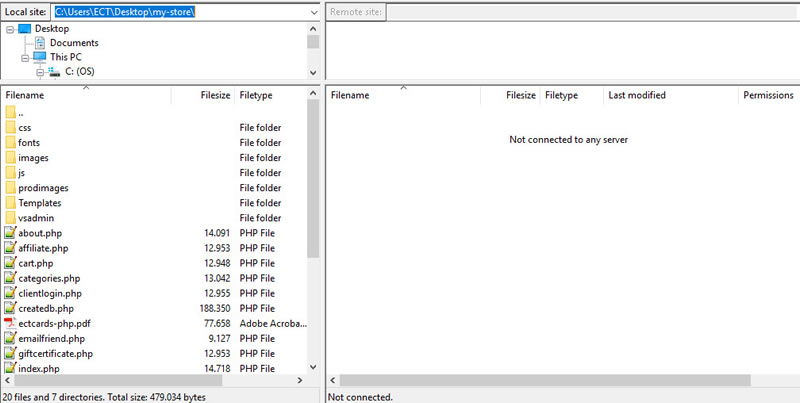The width and height of the screenshot is (800, 403).
Task: Click the vsadmin folder name
Action: pos(36,218)
